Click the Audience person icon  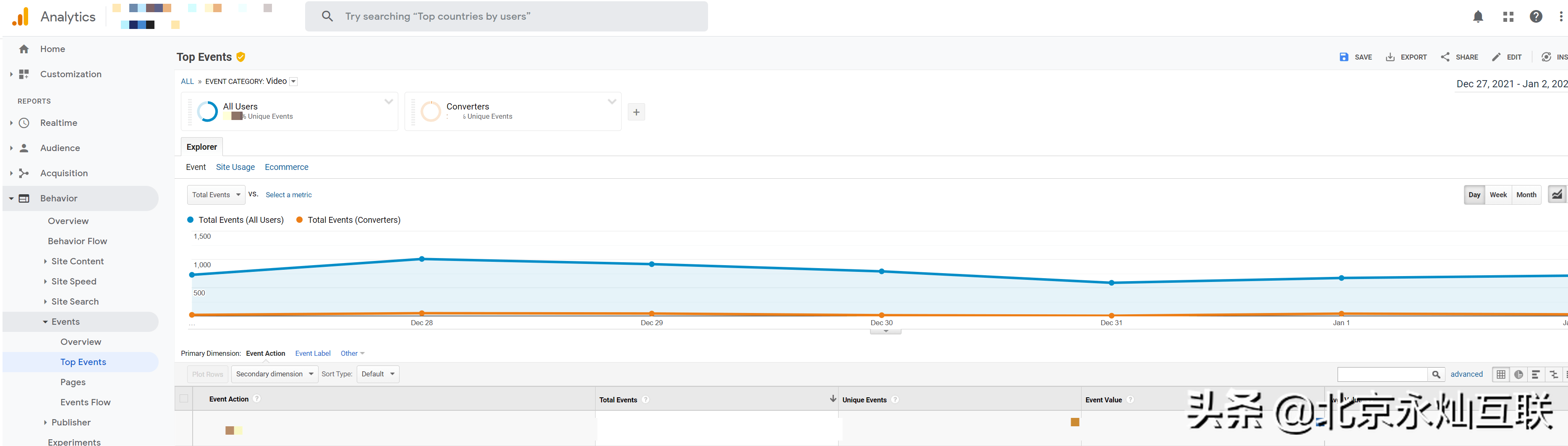click(24, 148)
